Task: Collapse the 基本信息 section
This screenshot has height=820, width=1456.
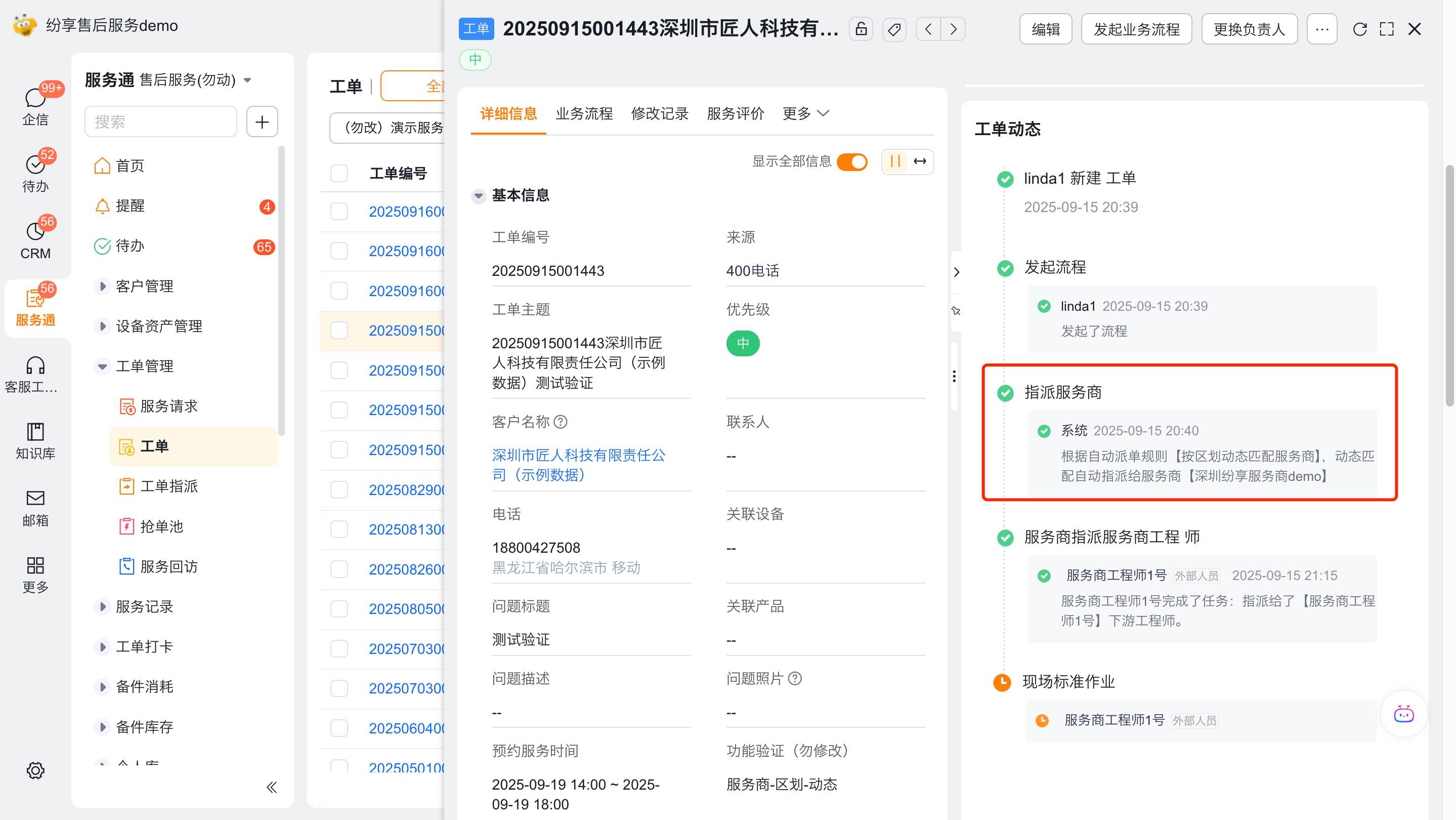Action: (479, 196)
